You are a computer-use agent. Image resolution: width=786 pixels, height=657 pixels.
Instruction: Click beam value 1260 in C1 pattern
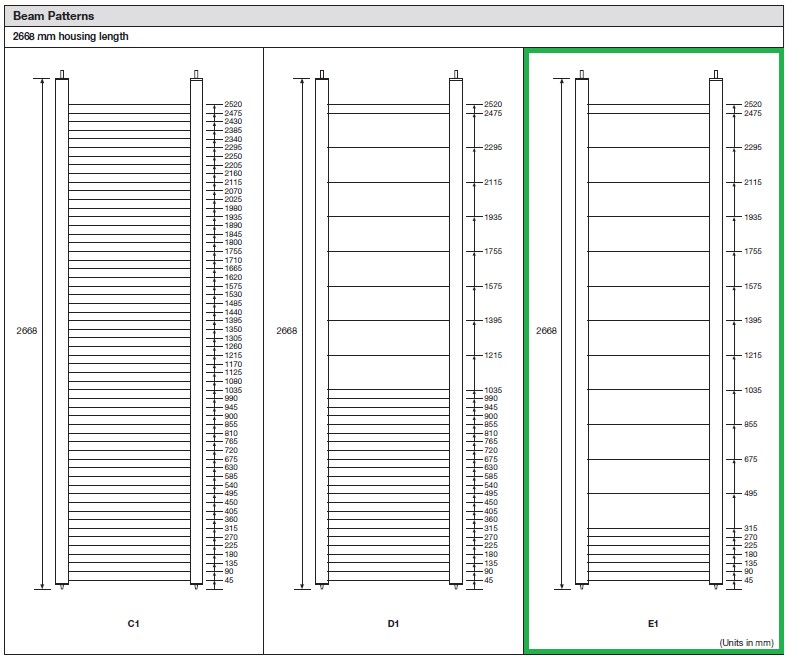pos(233,347)
